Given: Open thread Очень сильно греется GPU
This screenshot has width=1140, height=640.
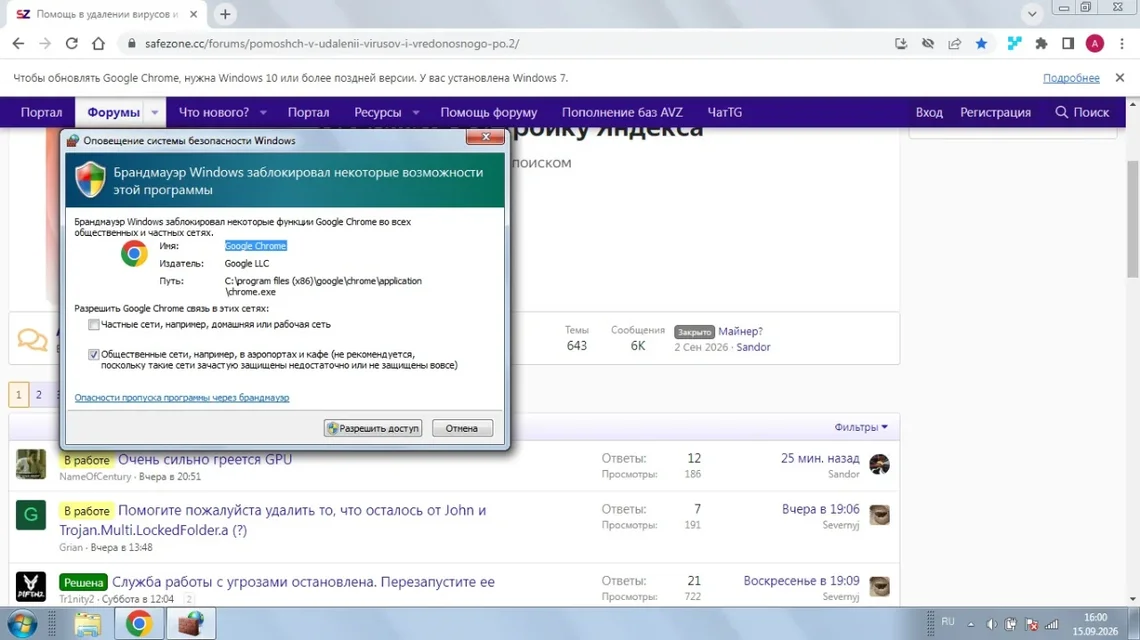Looking at the screenshot, I should [205, 459].
